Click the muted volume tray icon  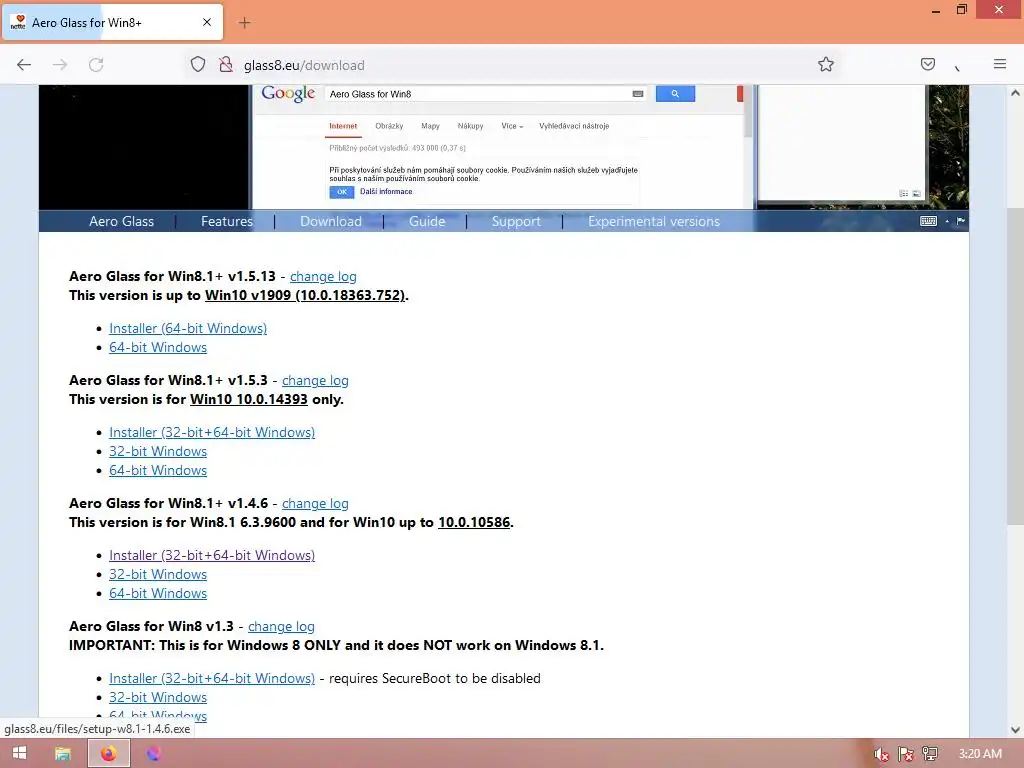click(881, 754)
